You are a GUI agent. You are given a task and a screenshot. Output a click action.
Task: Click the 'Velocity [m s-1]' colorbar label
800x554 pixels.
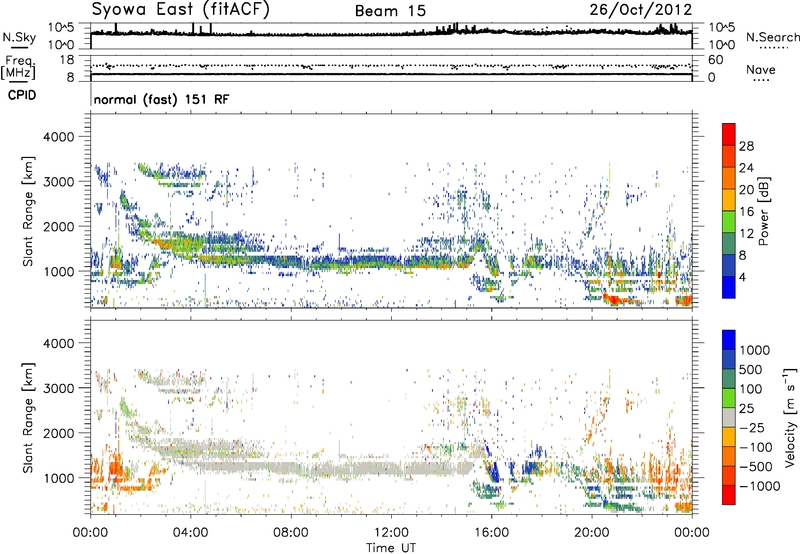tap(790, 417)
